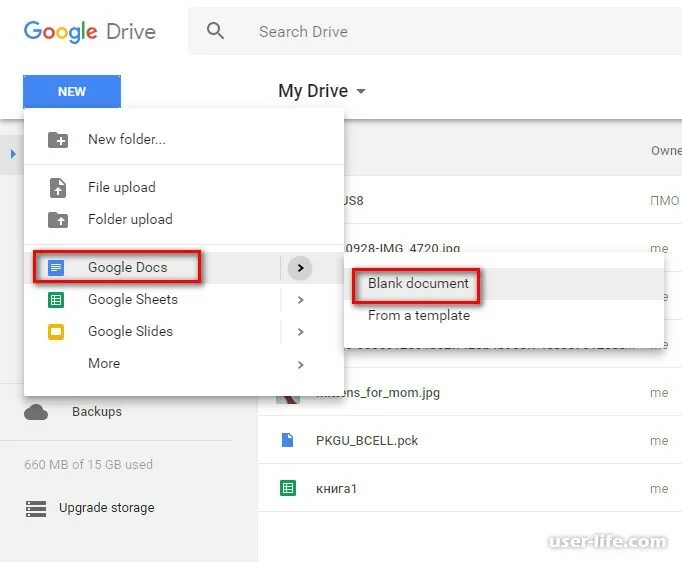Click the Upgrade storage icon
The image size is (682, 562).
click(36, 508)
